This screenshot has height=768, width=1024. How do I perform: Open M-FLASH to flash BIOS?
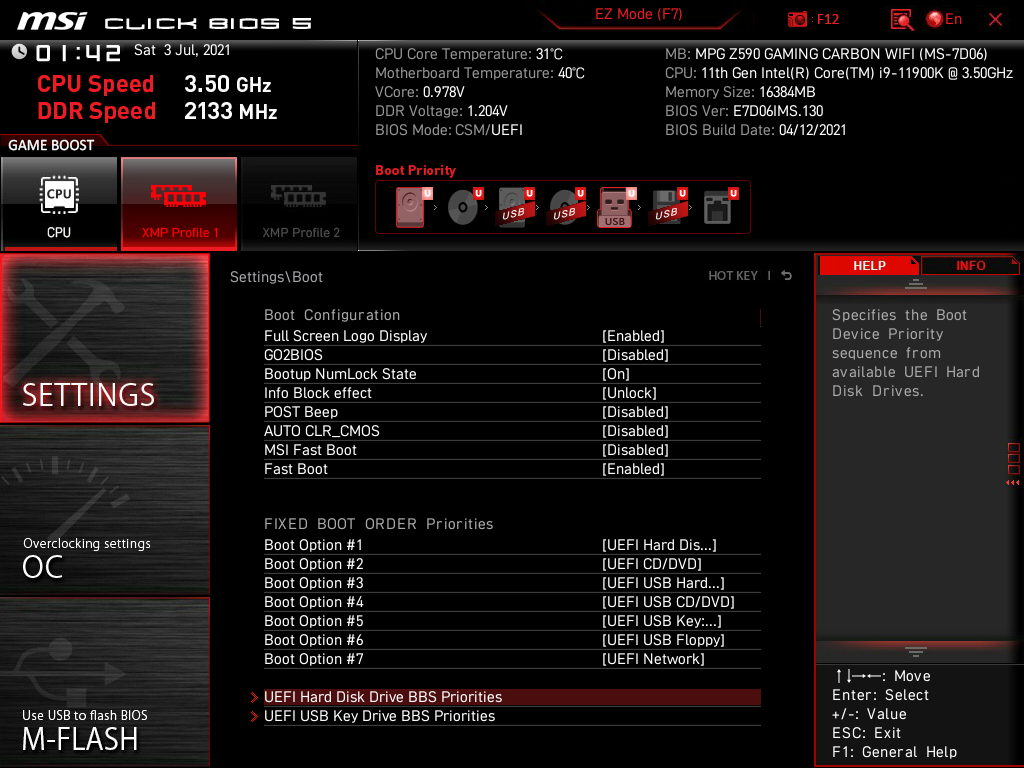(x=104, y=682)
